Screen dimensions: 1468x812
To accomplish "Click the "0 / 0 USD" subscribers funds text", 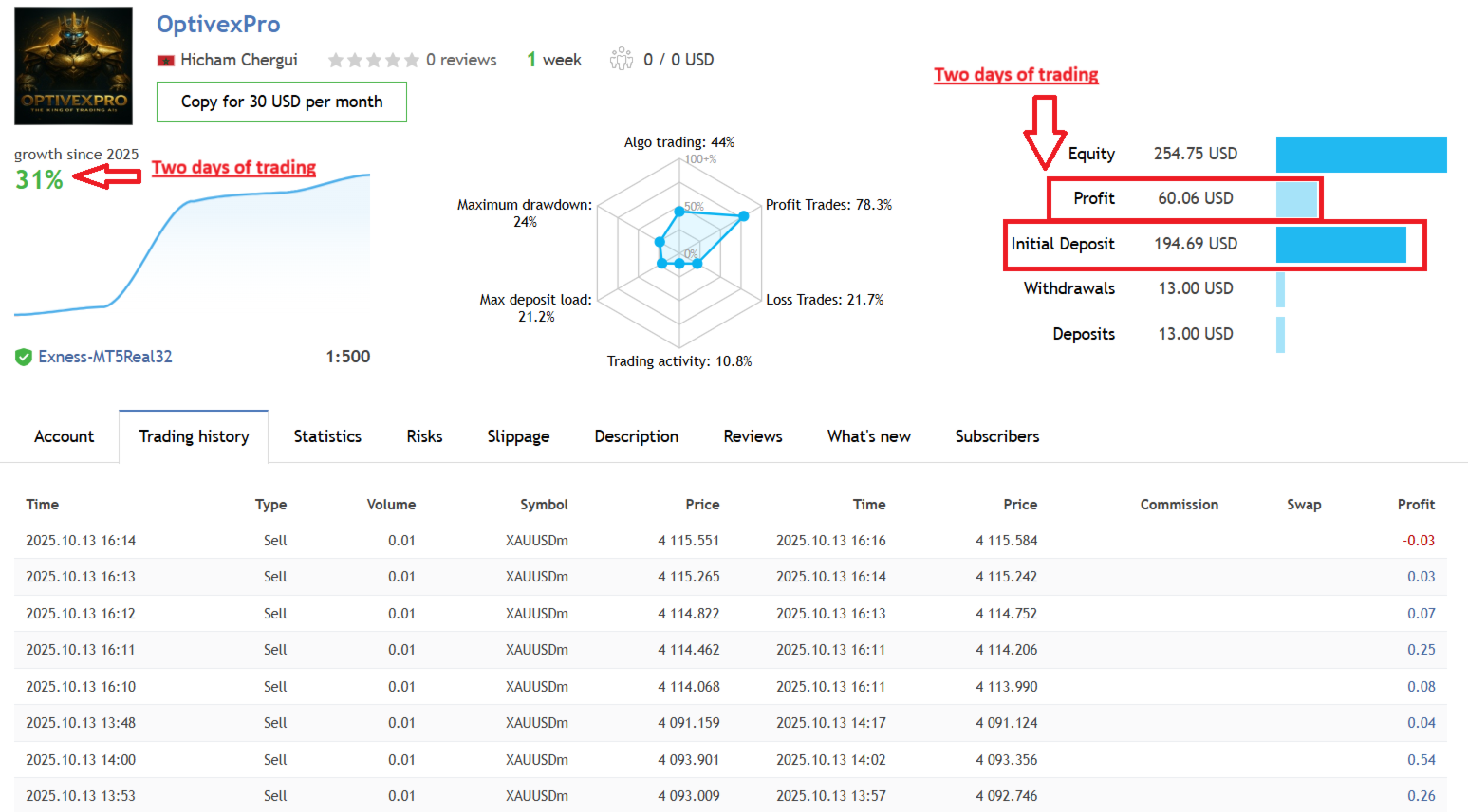I will point(678,60).
